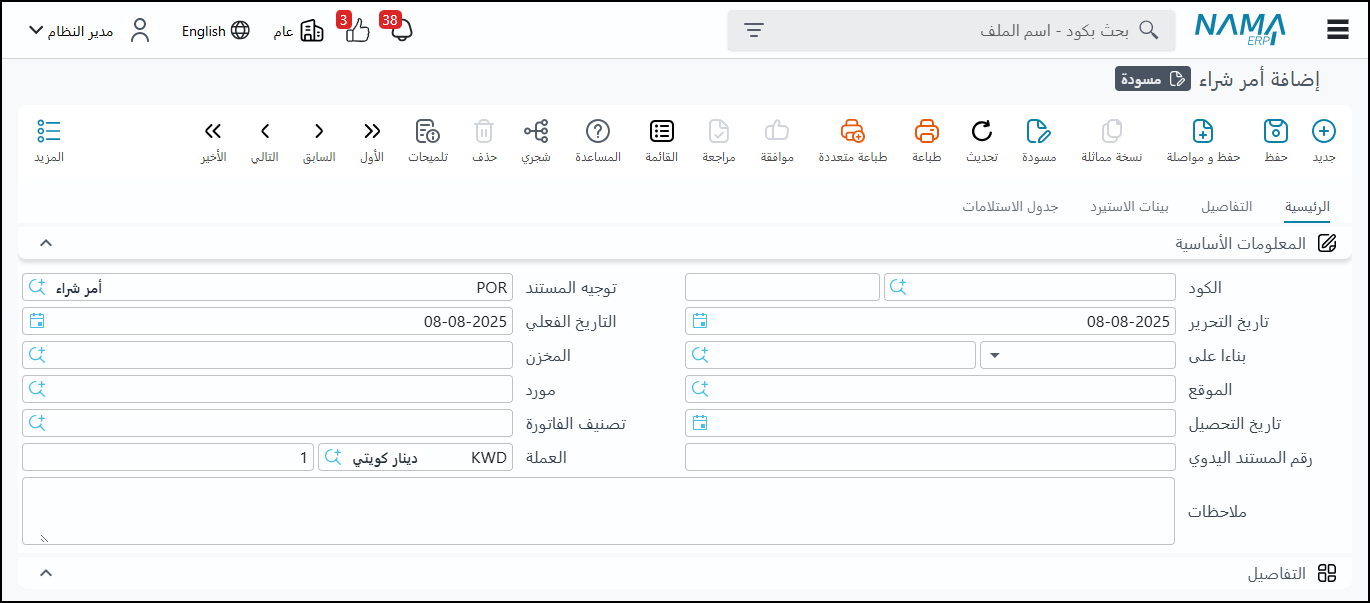
Task: Expand the system administrator (مدير النظام) user menu
Action: [x=37, y=30]
